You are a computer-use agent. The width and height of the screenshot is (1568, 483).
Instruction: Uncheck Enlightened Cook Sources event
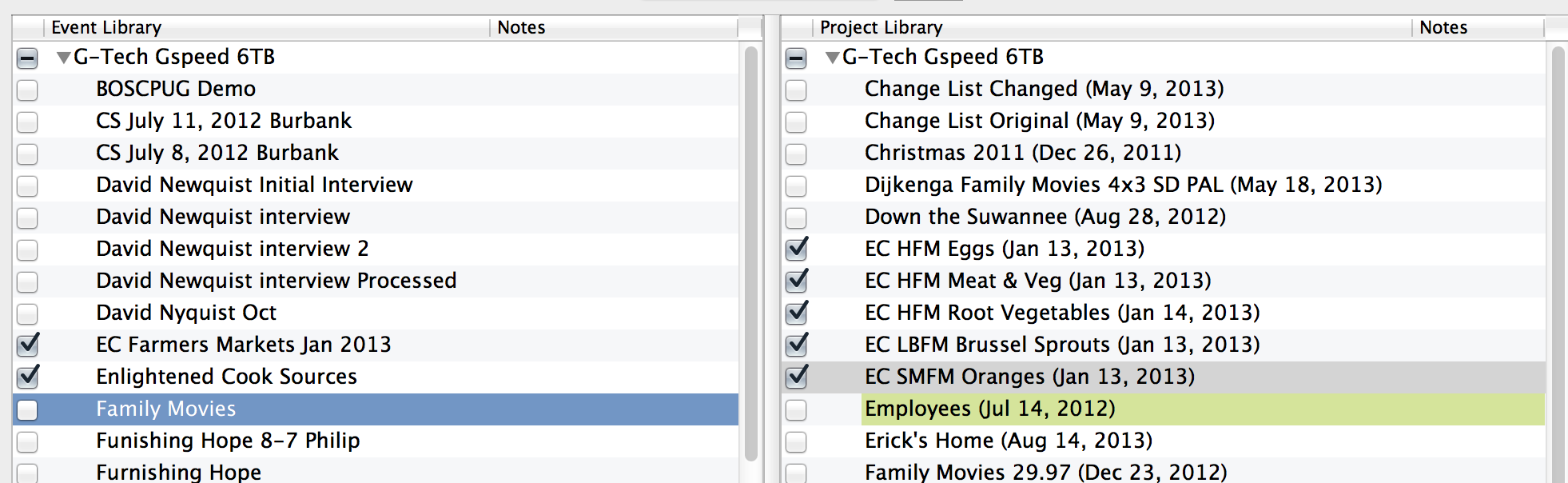pos(27,377)
